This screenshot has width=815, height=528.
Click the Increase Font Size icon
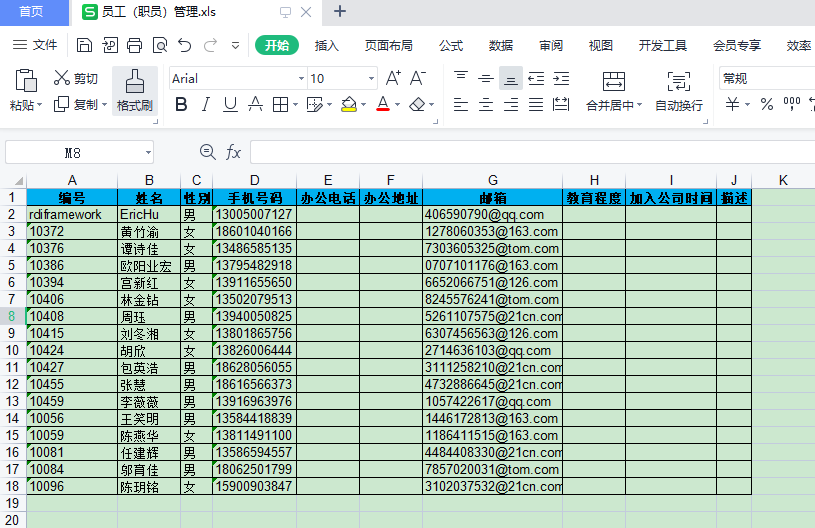coord(393,78)
